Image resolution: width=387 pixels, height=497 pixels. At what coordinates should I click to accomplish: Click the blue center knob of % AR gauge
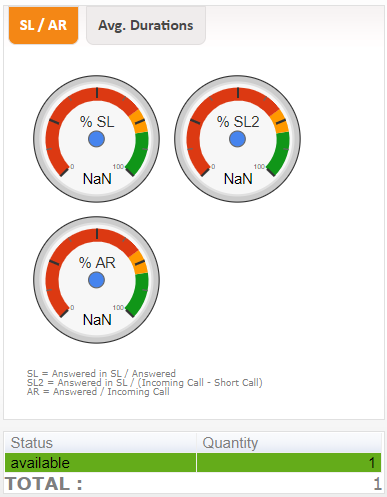[x=96, y=280]
